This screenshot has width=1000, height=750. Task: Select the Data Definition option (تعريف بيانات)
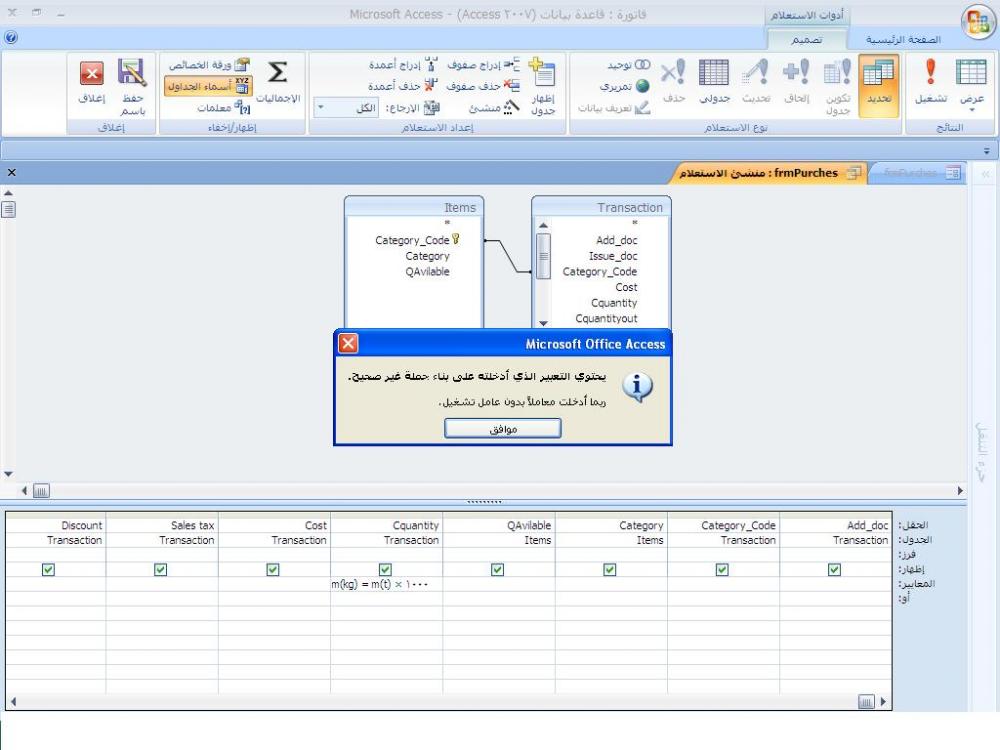[614, 107]
